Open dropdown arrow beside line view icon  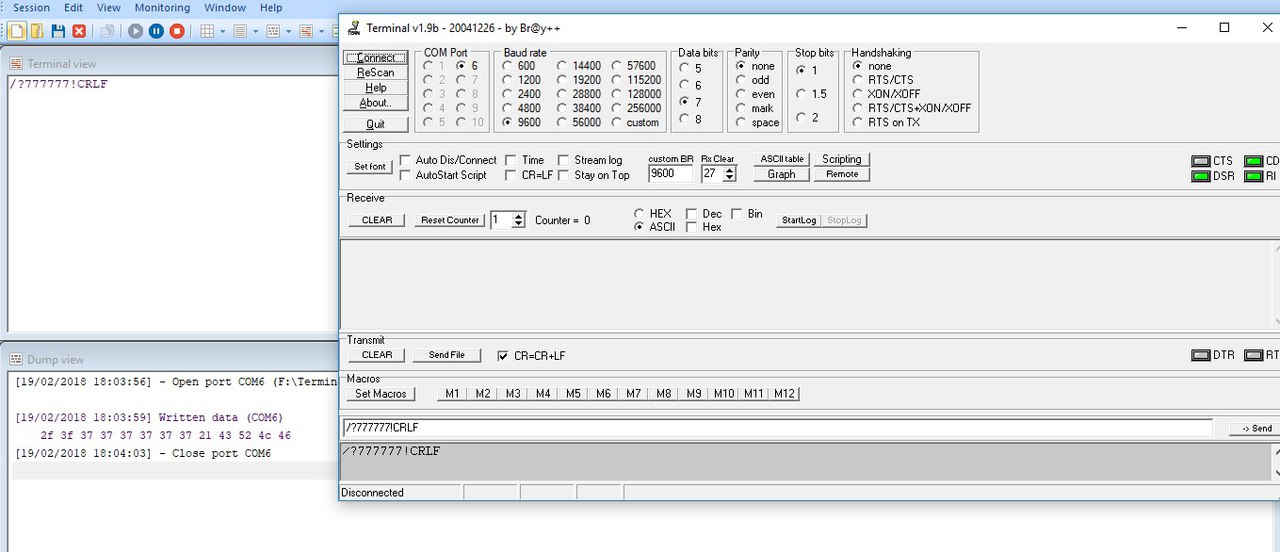click(x=255, y=31)
